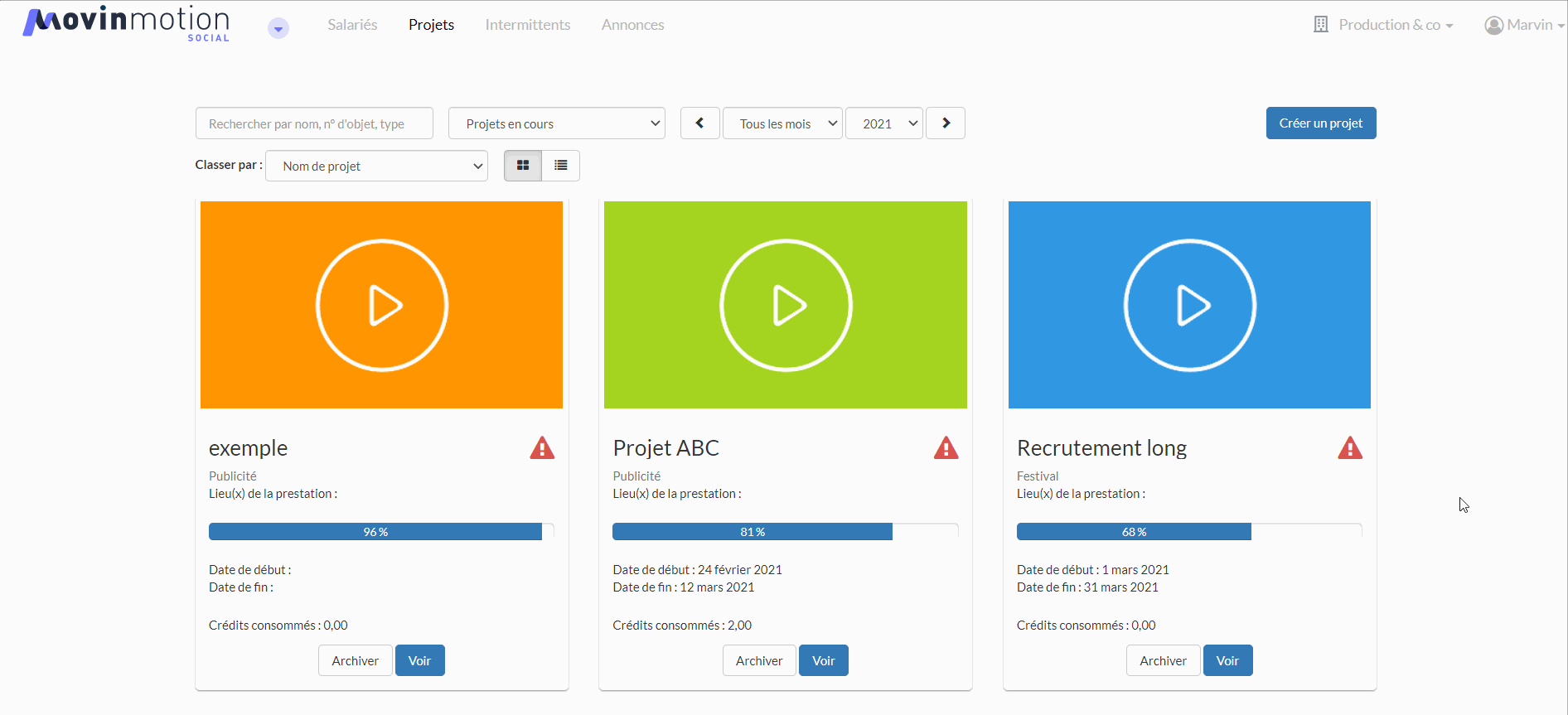1568x715 pixels.
Task: Open the 2021 year selector
Action: (x=883, y=123)
